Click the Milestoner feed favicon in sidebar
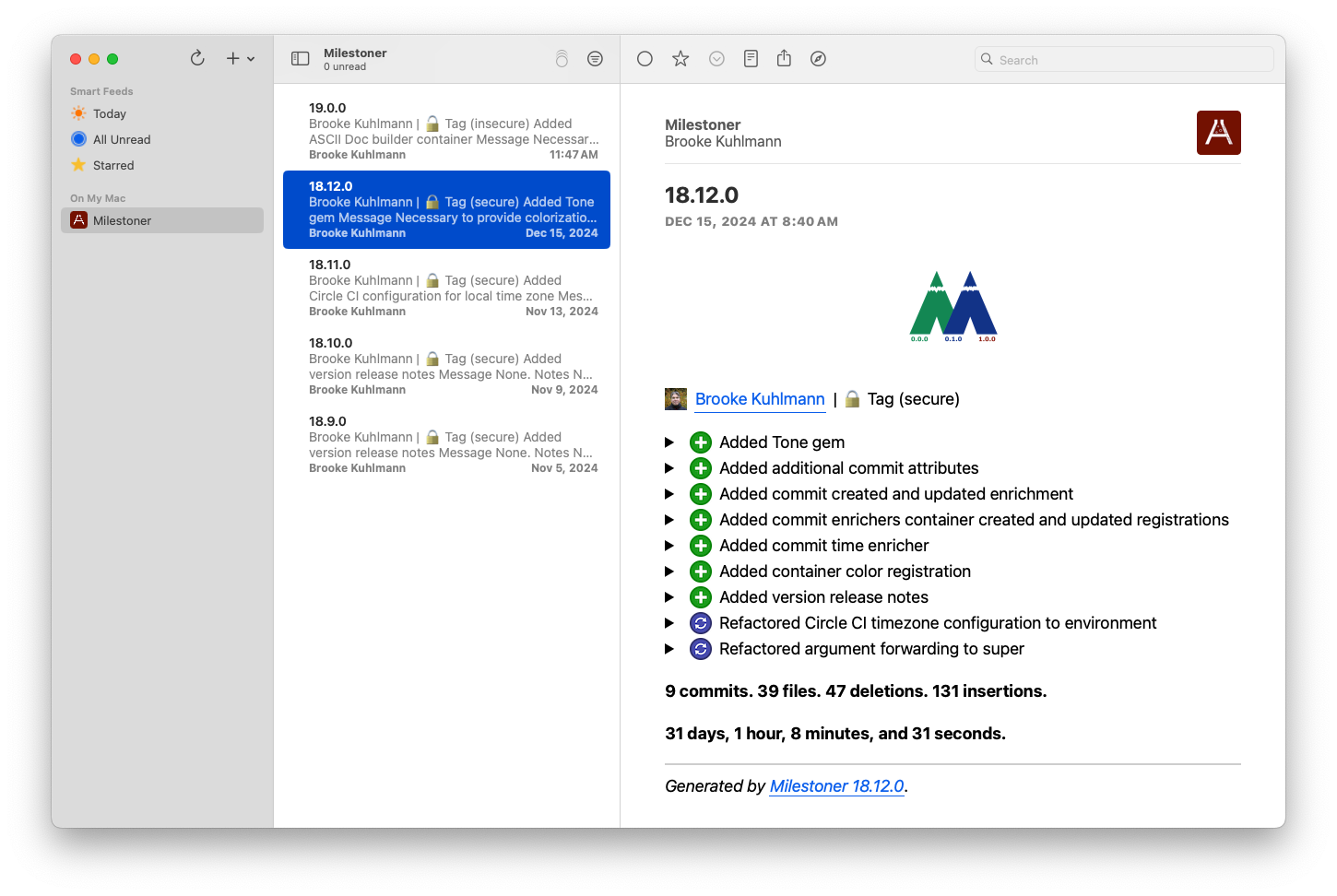Viewport: 1337px width, 896px height. 79,220
